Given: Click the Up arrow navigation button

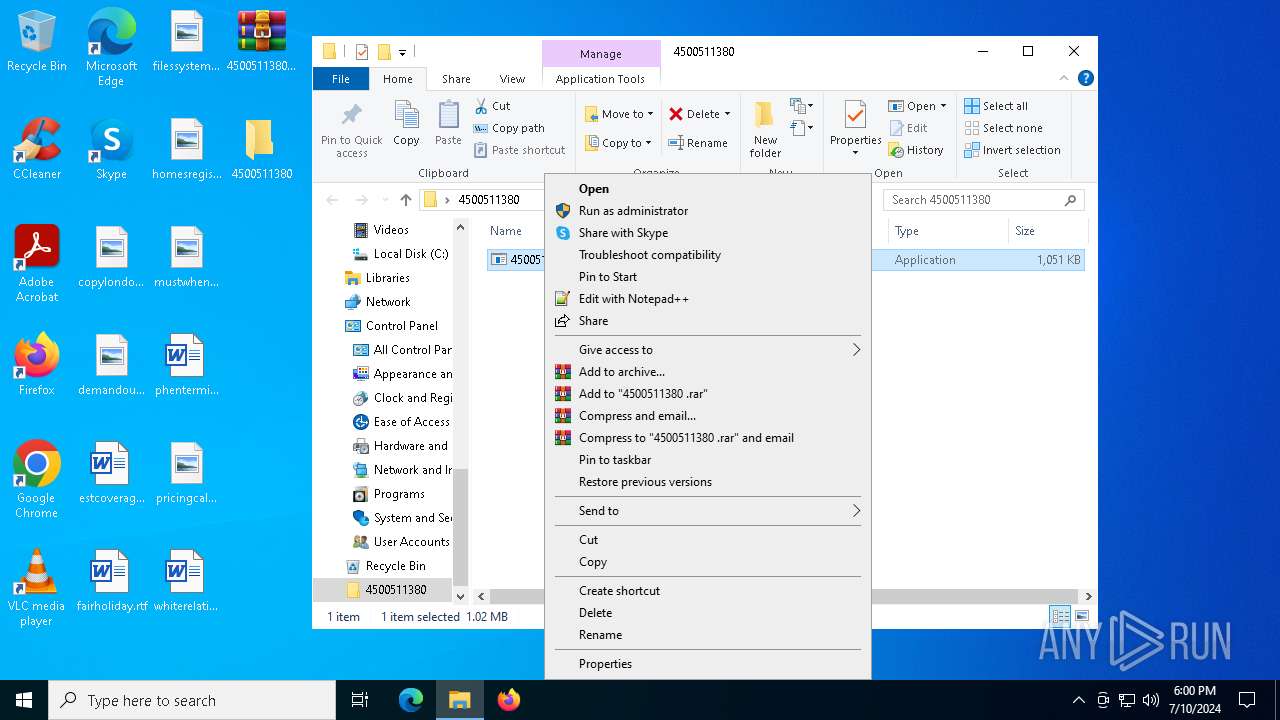Looking at the screenshot, I should click(405, 200).
